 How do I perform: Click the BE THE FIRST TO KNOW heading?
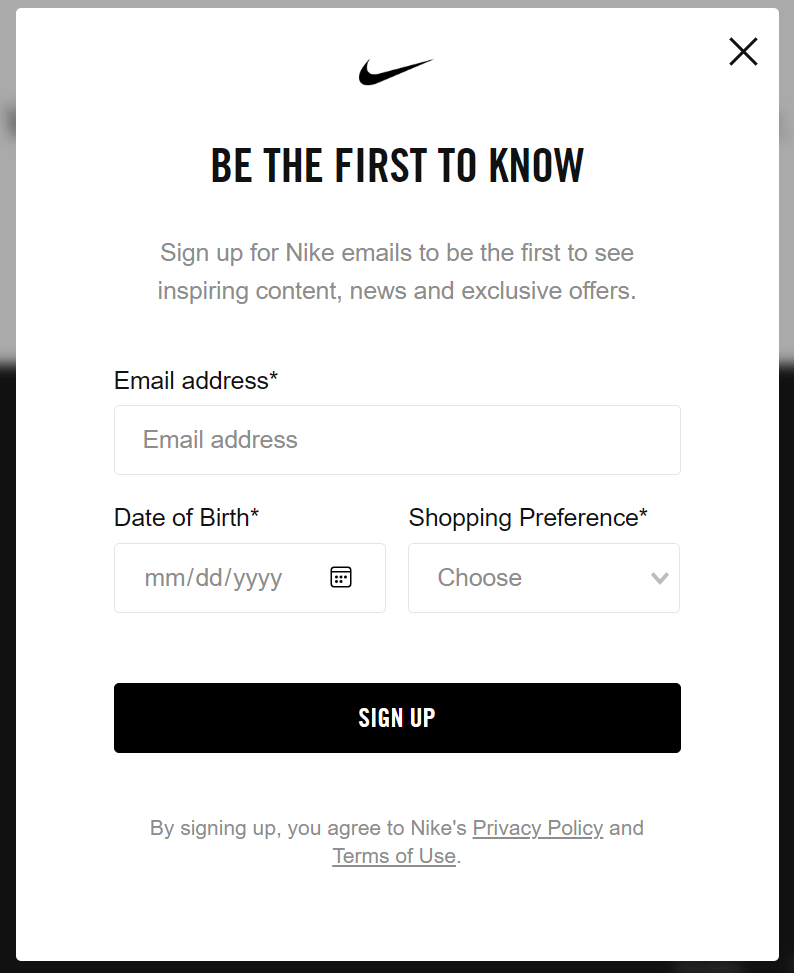click(397, 165)
